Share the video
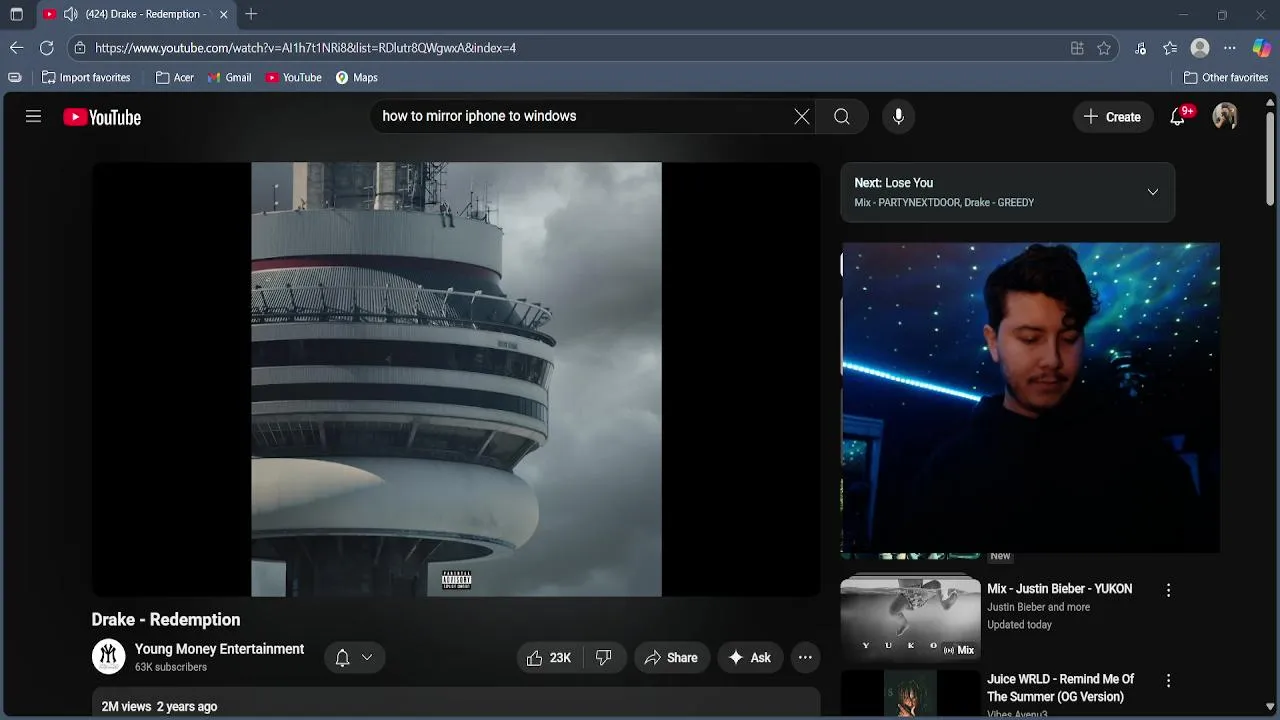Screen dimensions: 1280x720 [x=671, y=657]
